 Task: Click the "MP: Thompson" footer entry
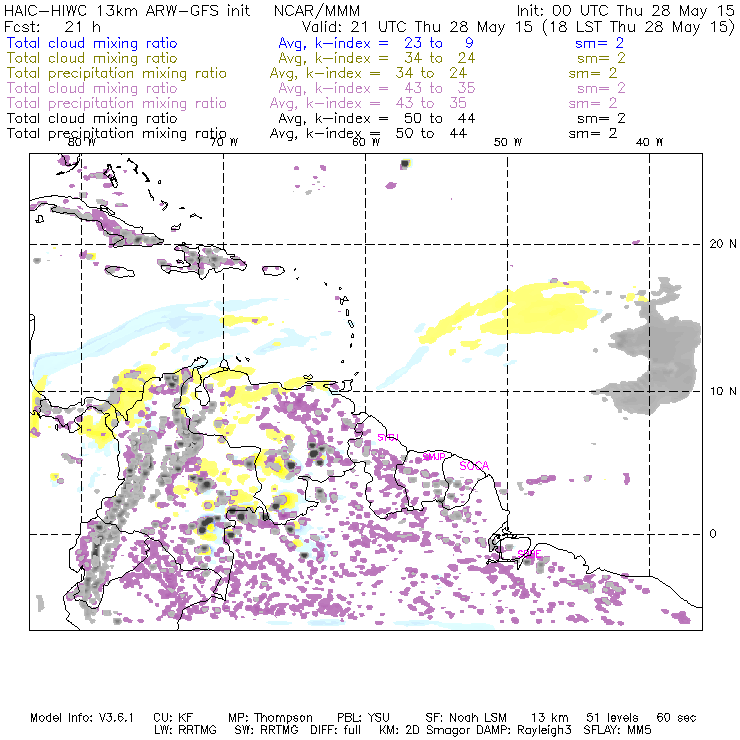pyautogui.click(x=270, y=718)
